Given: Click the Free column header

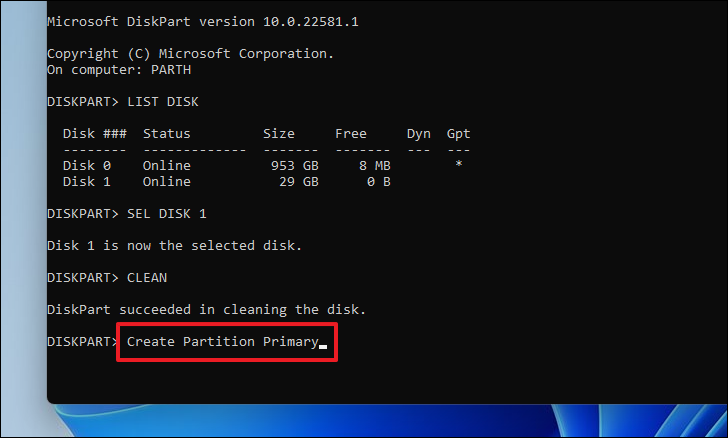Looking at the screenshot, I should [351, 134].
